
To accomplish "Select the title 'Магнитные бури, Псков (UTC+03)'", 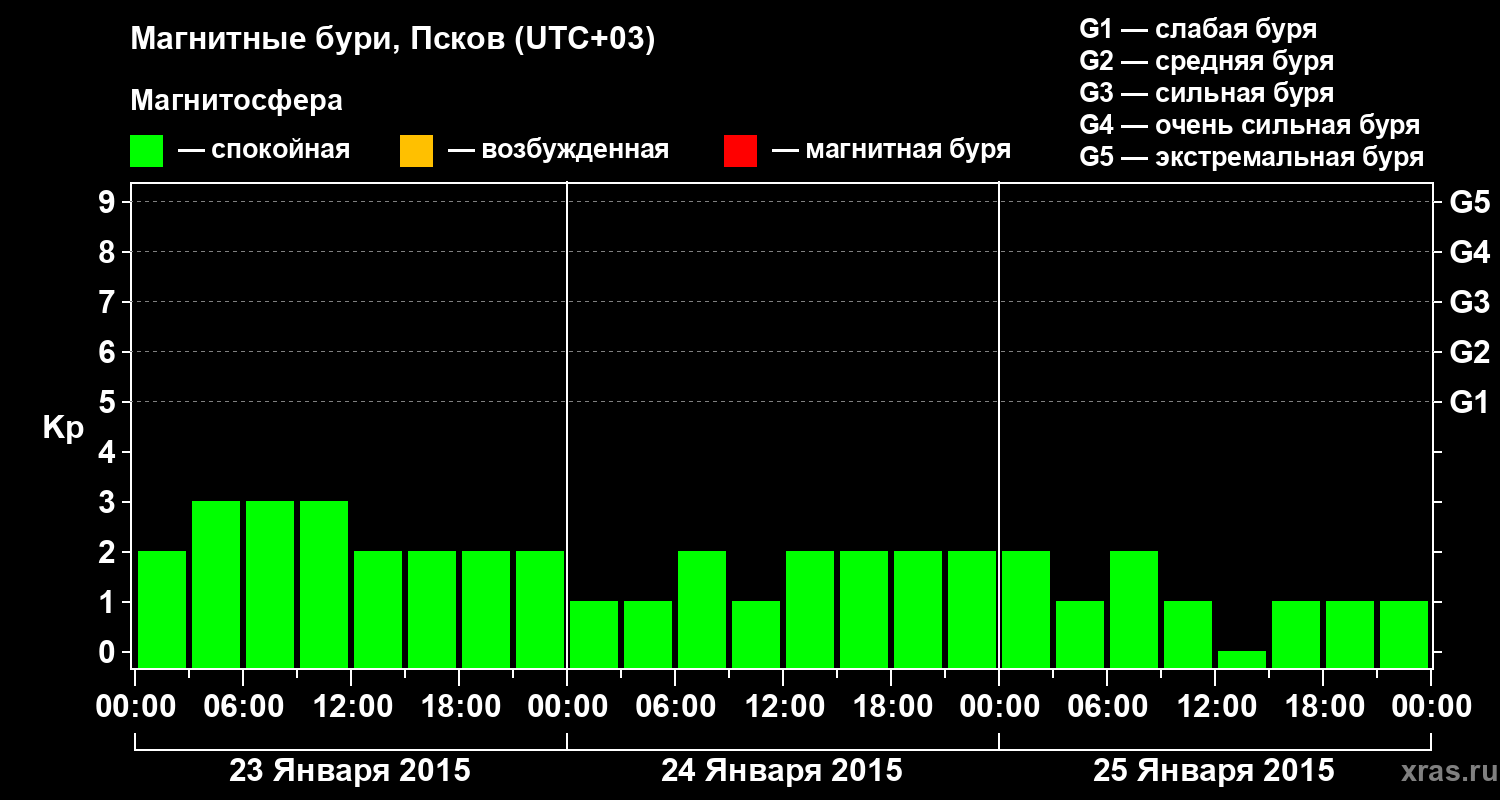I will click(393, 40).
